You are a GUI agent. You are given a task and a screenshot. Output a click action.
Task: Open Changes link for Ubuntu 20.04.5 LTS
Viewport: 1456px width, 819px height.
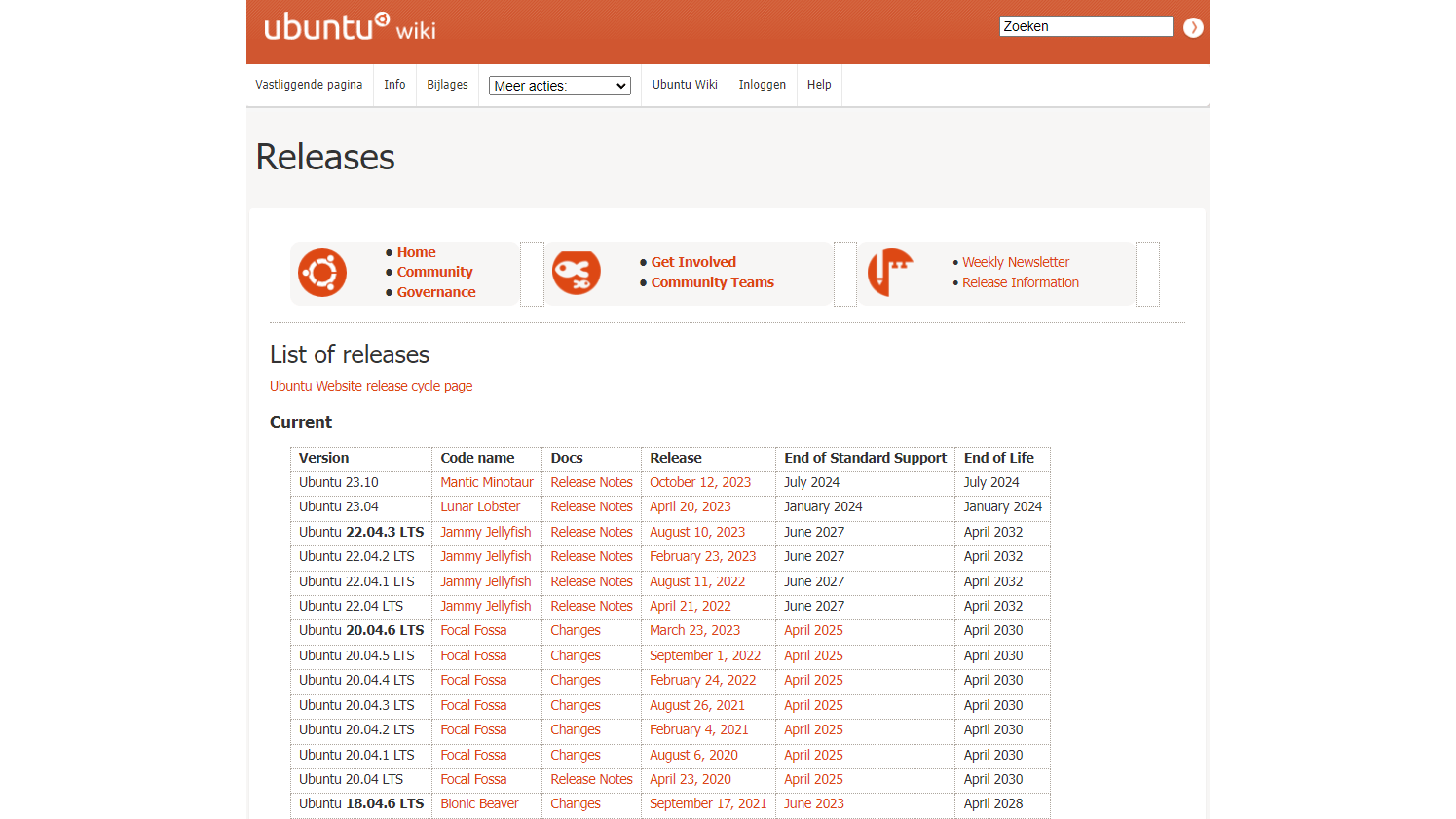click(576, 655)
